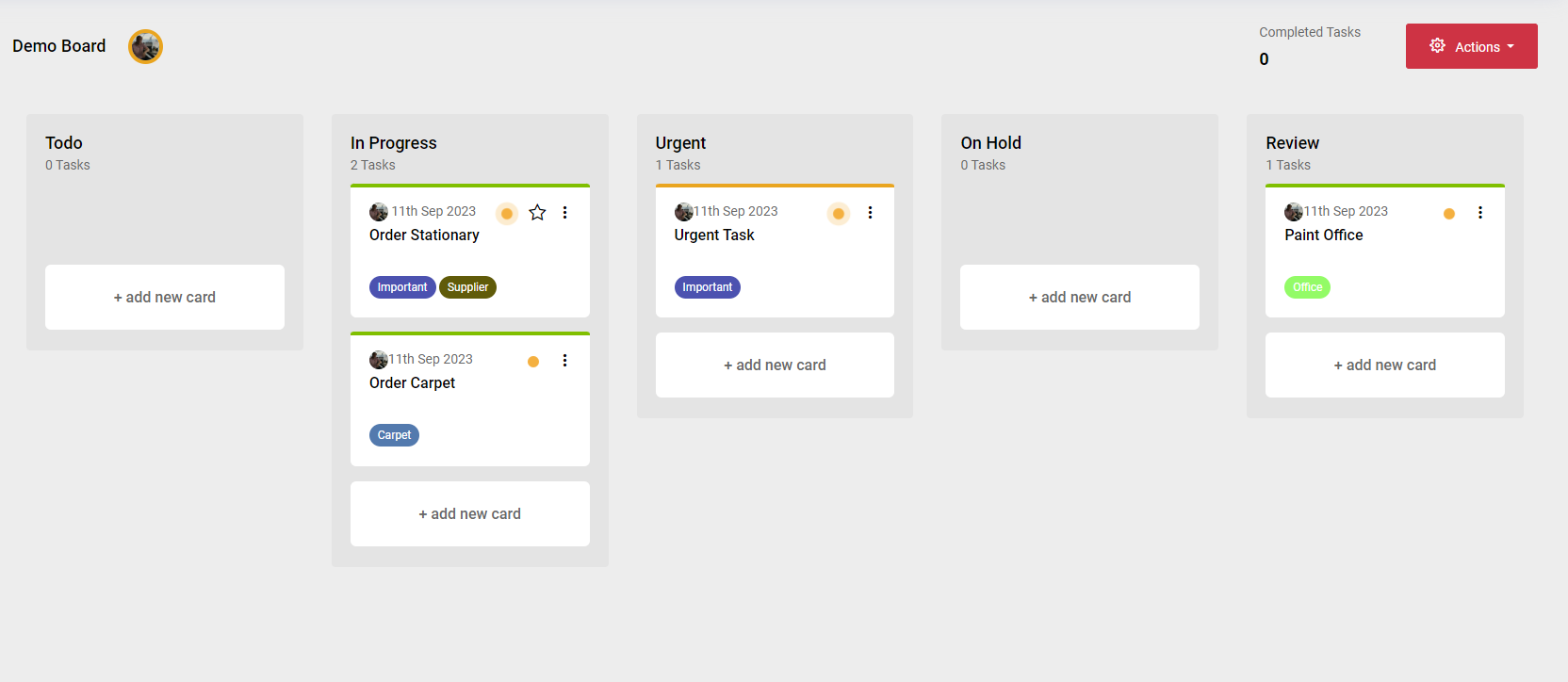Toggle the orange status dot on Order Stationary
The height and width of the screenshot is (682, 1568).
click(507, 214)
